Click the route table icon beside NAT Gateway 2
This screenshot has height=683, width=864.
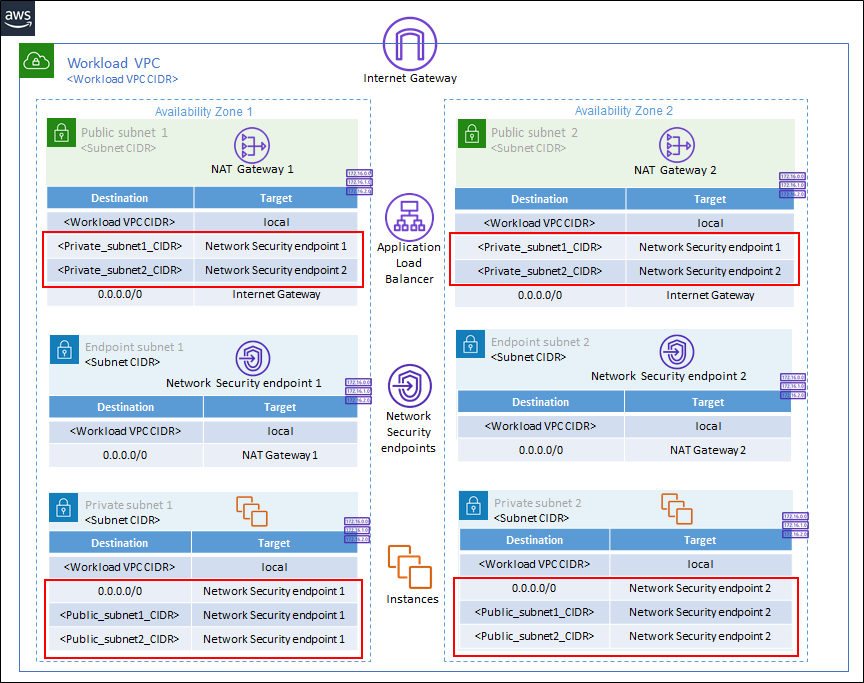click(x=792, y=185)
